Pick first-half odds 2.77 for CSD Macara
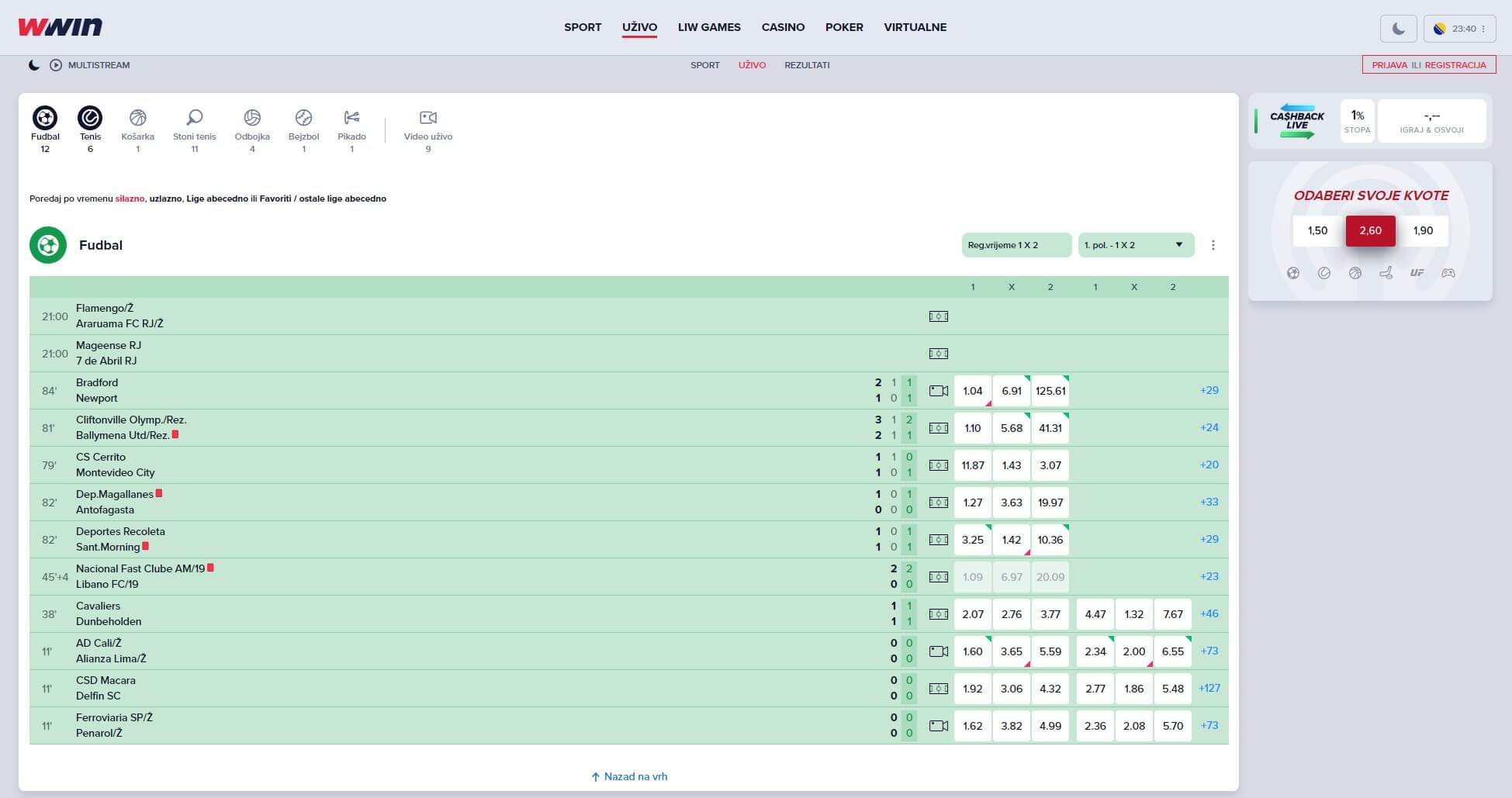 click(1095, 689)
